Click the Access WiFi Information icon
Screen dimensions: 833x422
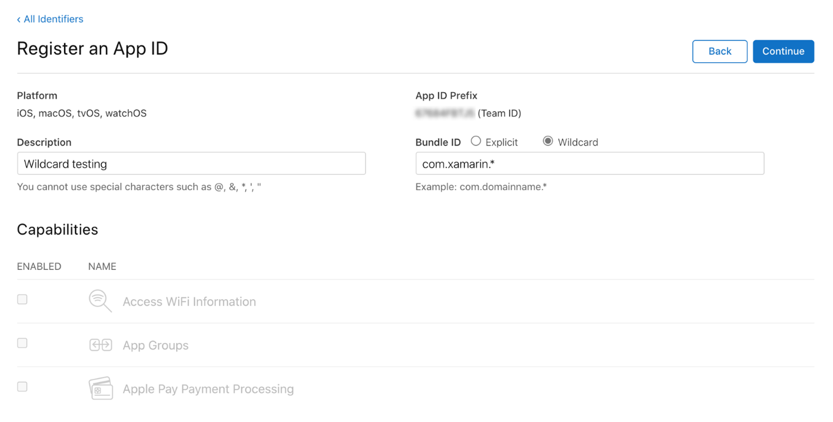click(x=100, y=301)
